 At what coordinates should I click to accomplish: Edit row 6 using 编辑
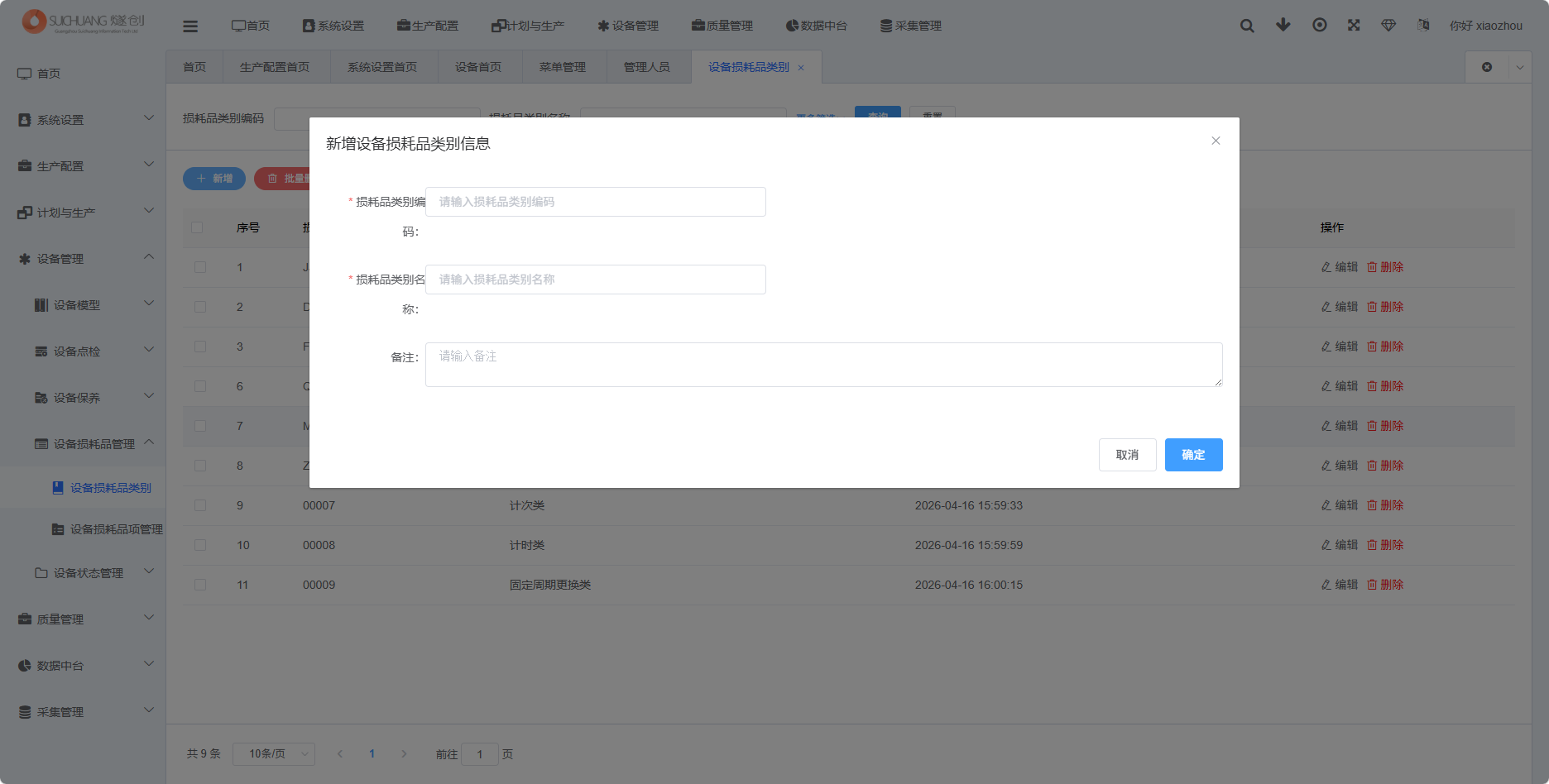[x=1340, y=386]
